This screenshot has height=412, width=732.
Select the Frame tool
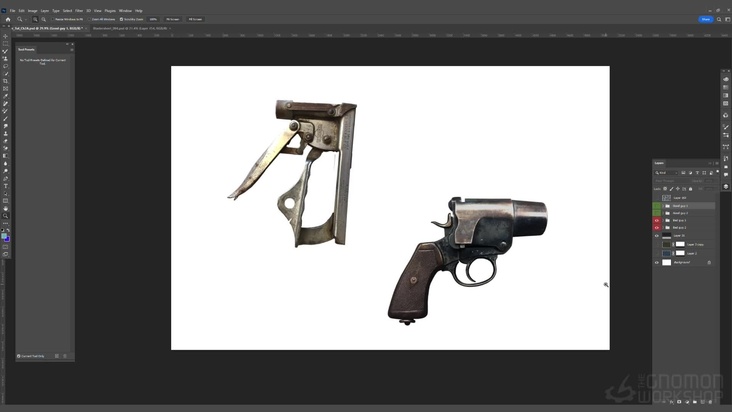point(6,89)
